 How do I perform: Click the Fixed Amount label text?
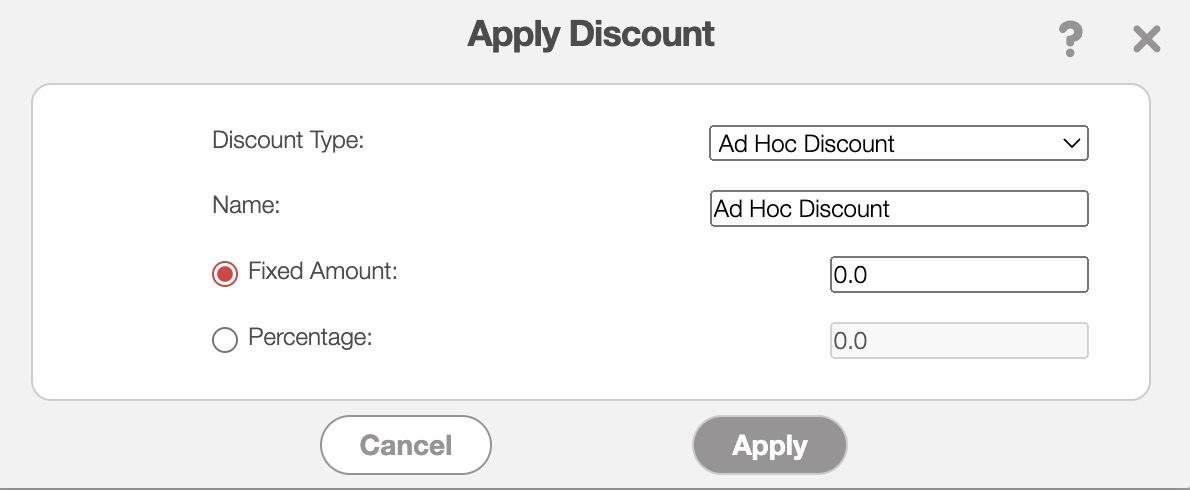(322, 271)
